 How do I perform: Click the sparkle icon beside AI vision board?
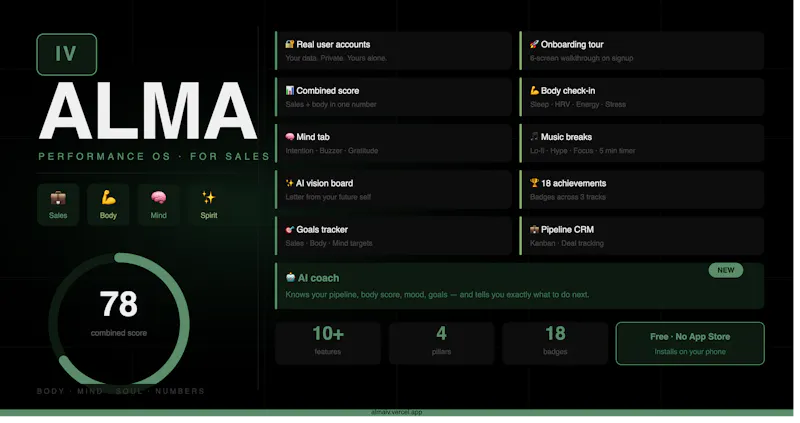pyautogui.click(x=289, y=183)
